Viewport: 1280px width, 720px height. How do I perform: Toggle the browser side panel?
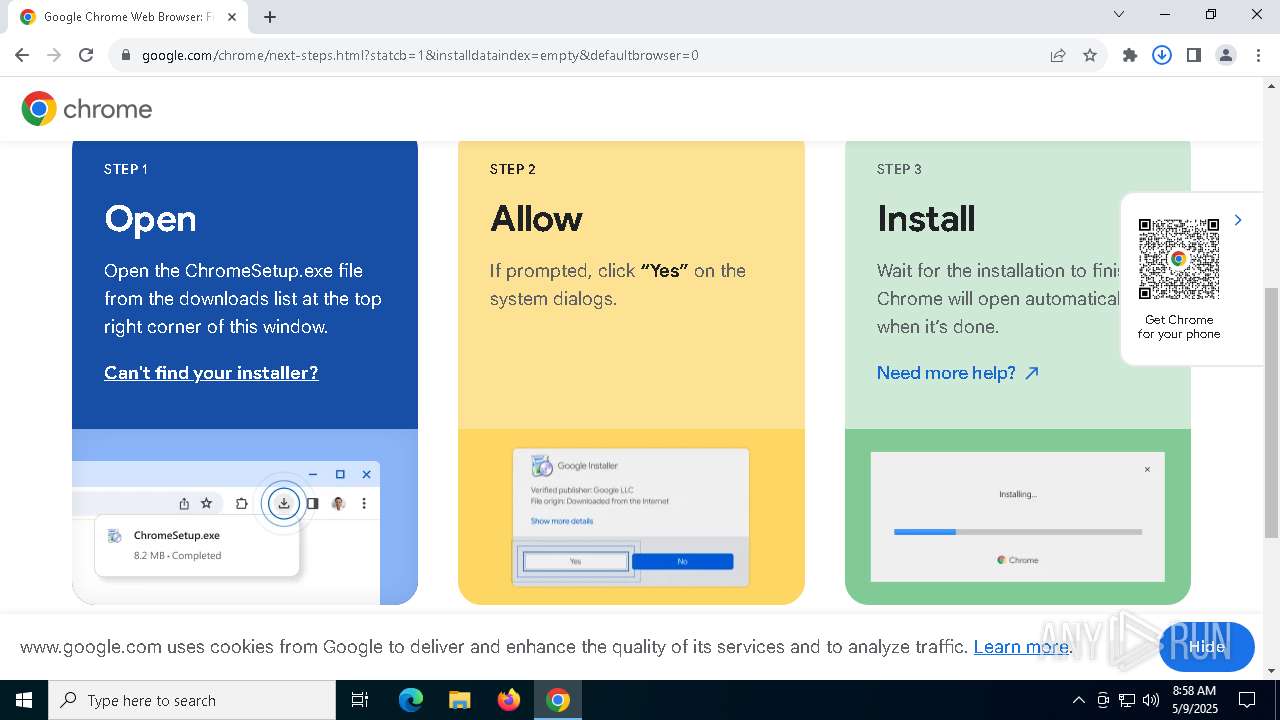(x=1194, y=55)
